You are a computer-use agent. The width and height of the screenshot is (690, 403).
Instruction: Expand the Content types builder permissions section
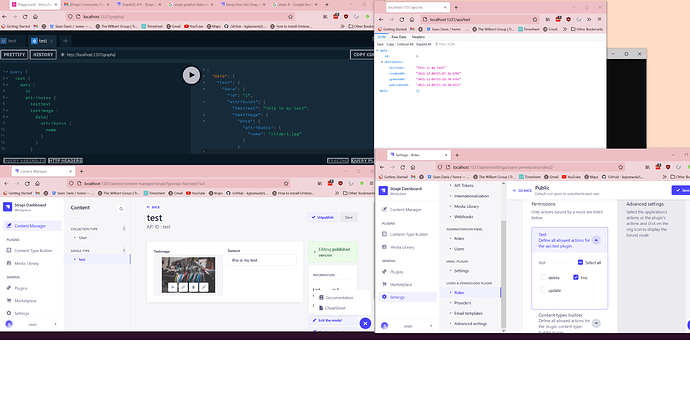(597, 323)
